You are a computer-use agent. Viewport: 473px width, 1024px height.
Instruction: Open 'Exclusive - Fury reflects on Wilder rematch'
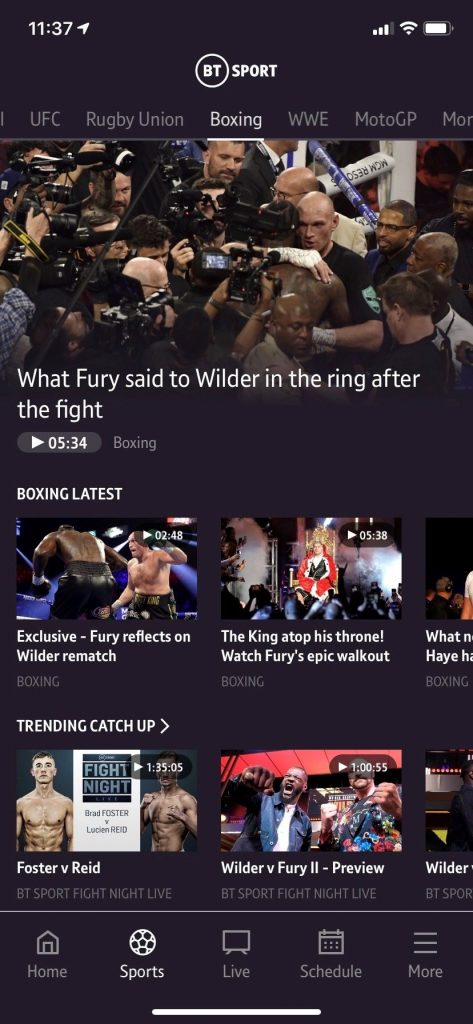click(103, 646)
